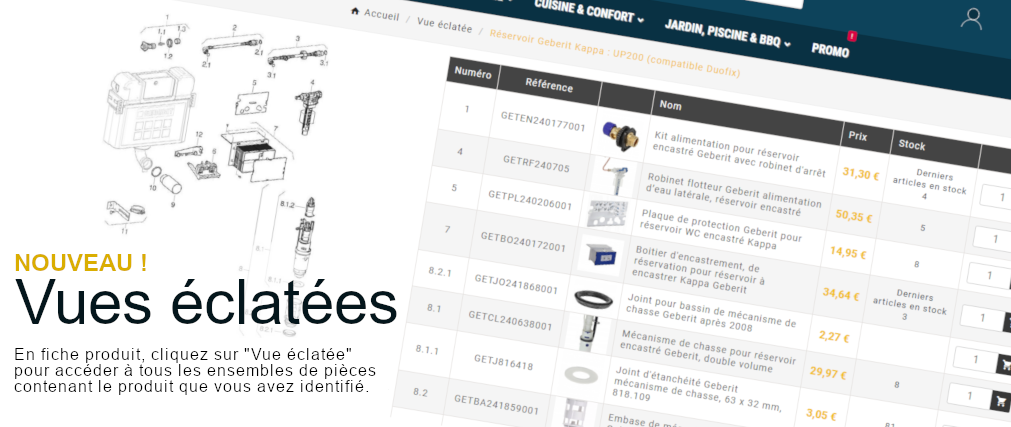This screenshot has width=1011, height=427.
Task: Open the Mécanisme de chasse thumbnail
Action: click(588, 335)
